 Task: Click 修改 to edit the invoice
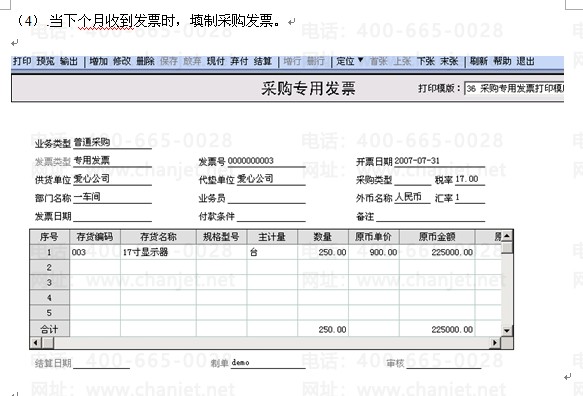tap(122, 61)
